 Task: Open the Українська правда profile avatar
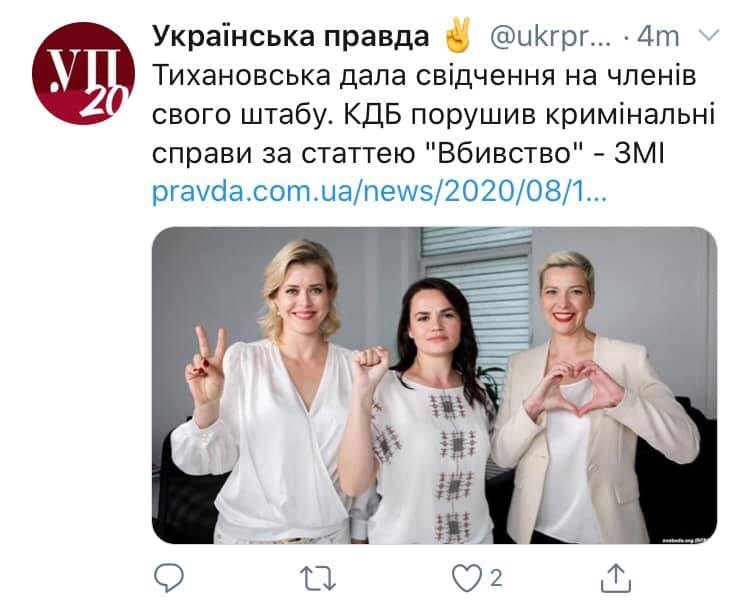(x=83, y=73)
